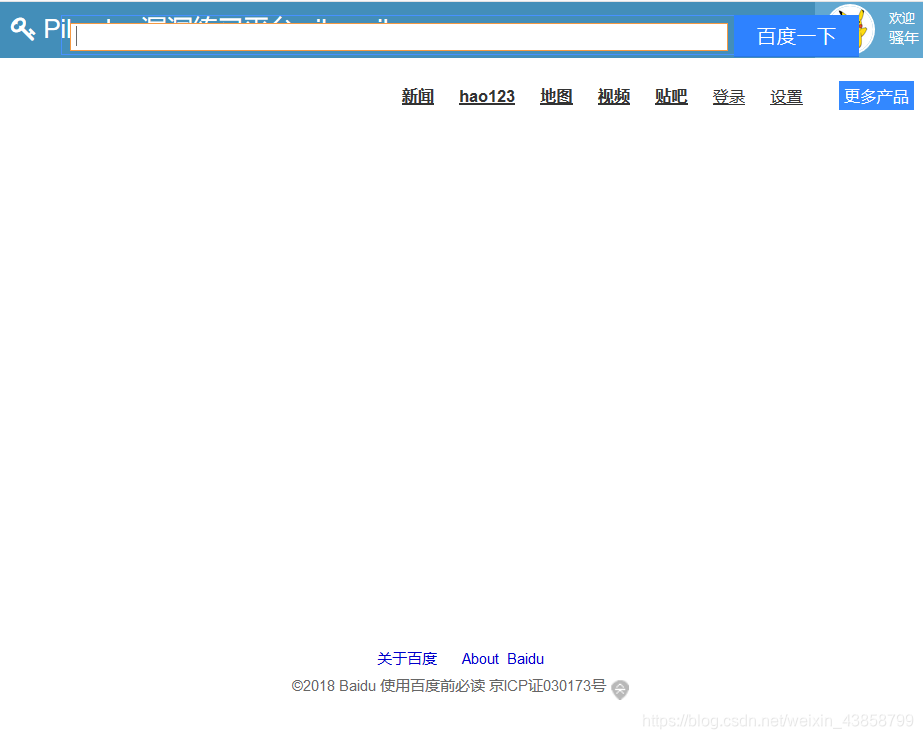
Task: Open the 视频 video link
Action: pos(613,97)
